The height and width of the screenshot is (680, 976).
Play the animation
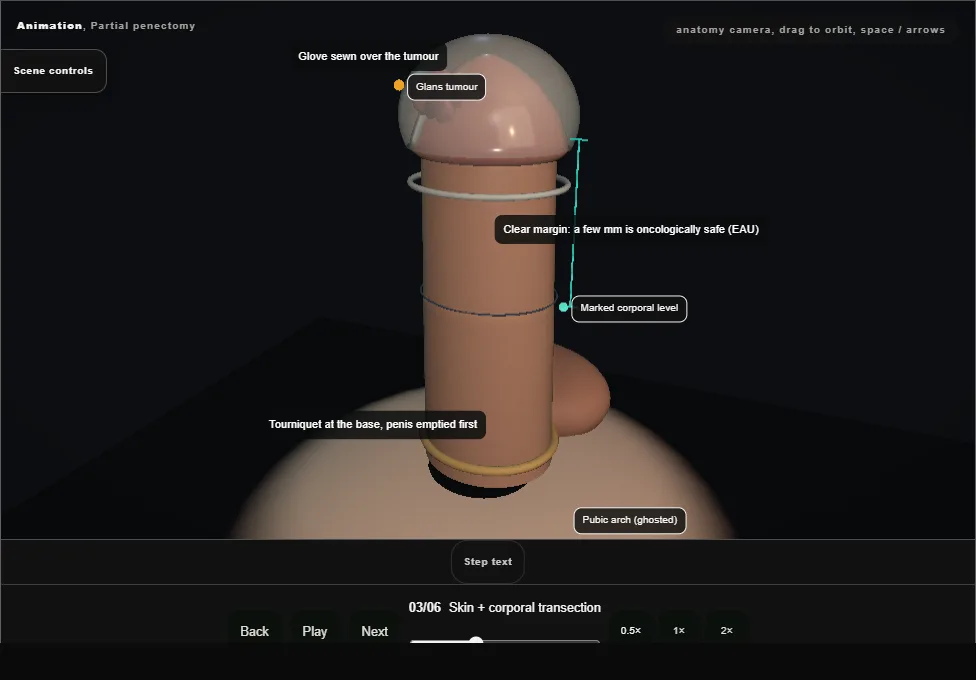[x=315, y=631]
